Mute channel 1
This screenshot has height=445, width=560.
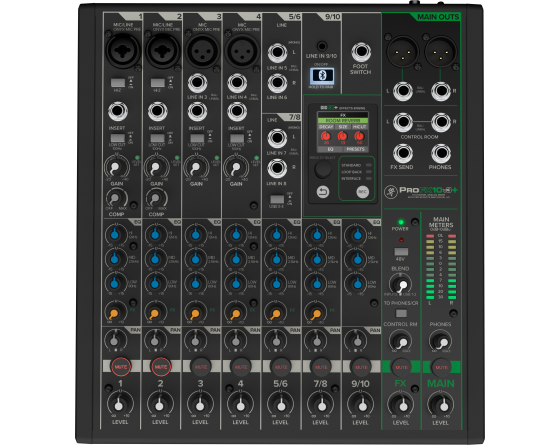coord(121,367)
